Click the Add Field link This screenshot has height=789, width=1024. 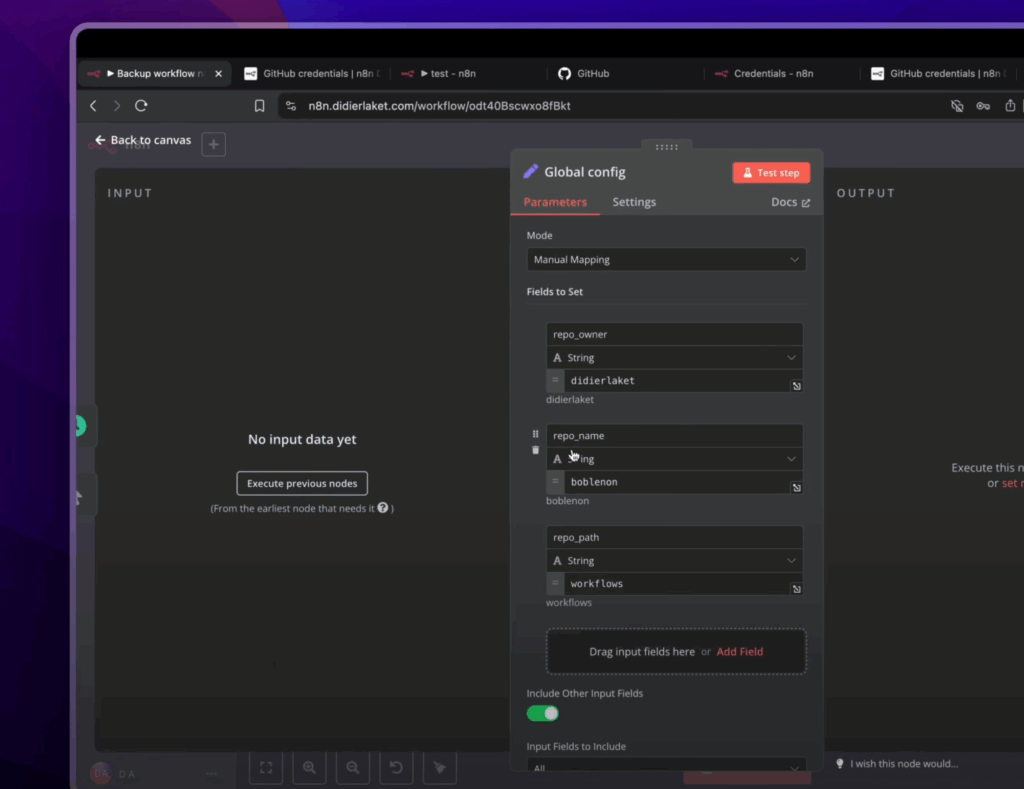[739, 652]
